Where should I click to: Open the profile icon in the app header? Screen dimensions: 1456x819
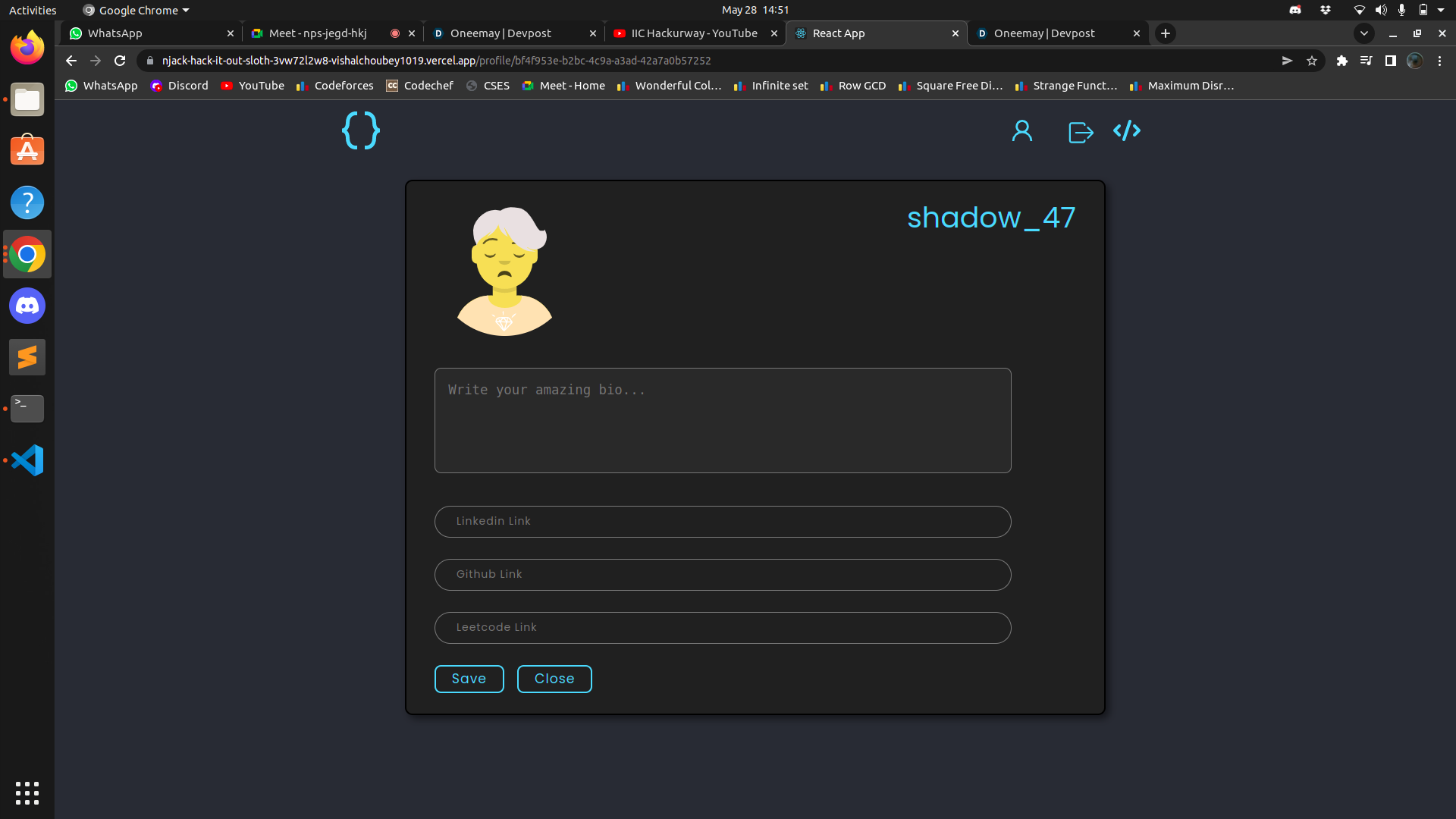(x=1021, y=130)
